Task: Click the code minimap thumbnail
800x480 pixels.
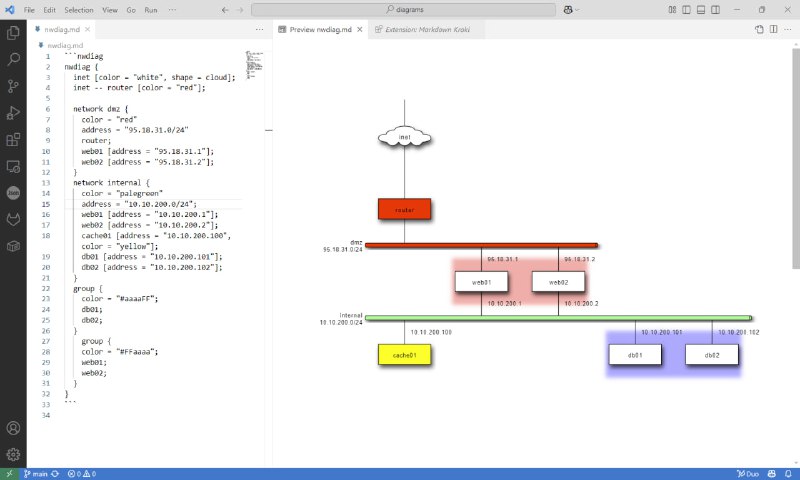Action: point(254,64)
